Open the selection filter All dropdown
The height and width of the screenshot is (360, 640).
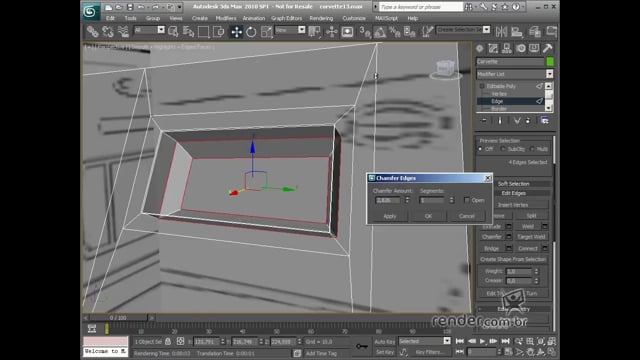(x=161, y=30)
